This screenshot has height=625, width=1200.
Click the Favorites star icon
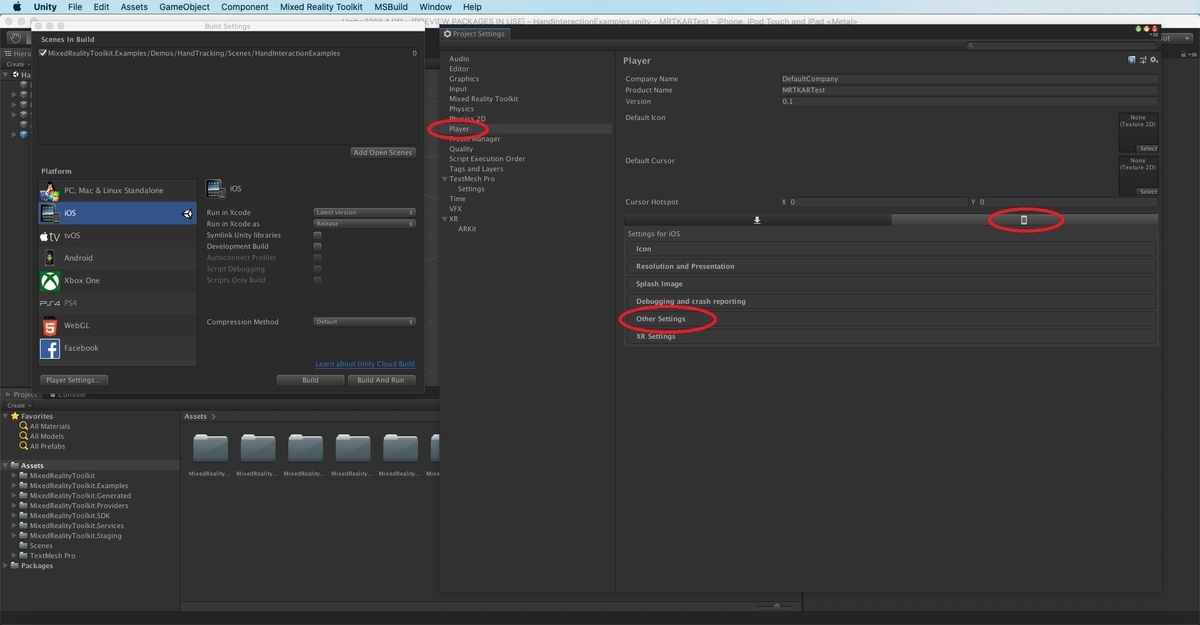(x=15, y=416)
